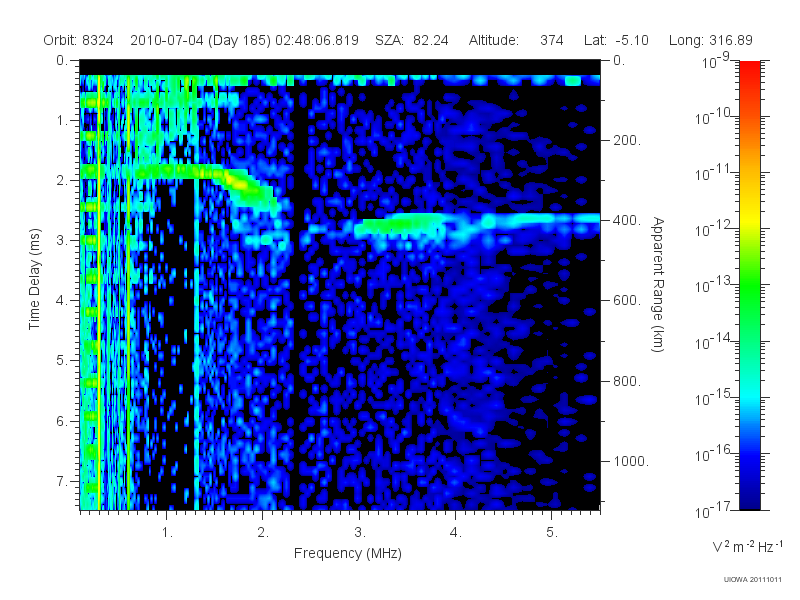
Task: Click the '400.' apparent range tick label
Action: point(627,220)
